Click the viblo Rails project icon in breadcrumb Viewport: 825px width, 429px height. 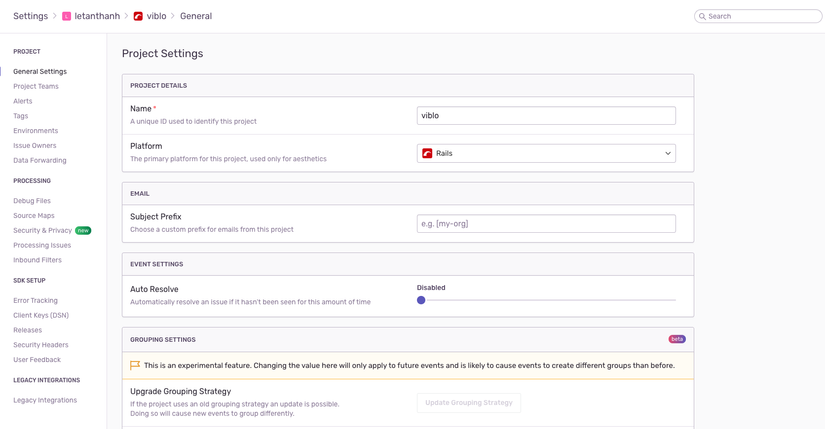(138, 16)
